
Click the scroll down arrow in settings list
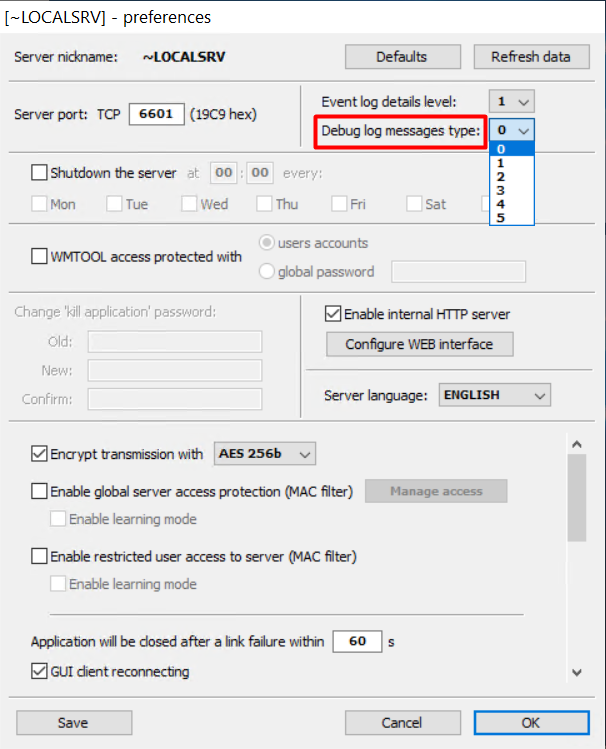pos(576,672)
